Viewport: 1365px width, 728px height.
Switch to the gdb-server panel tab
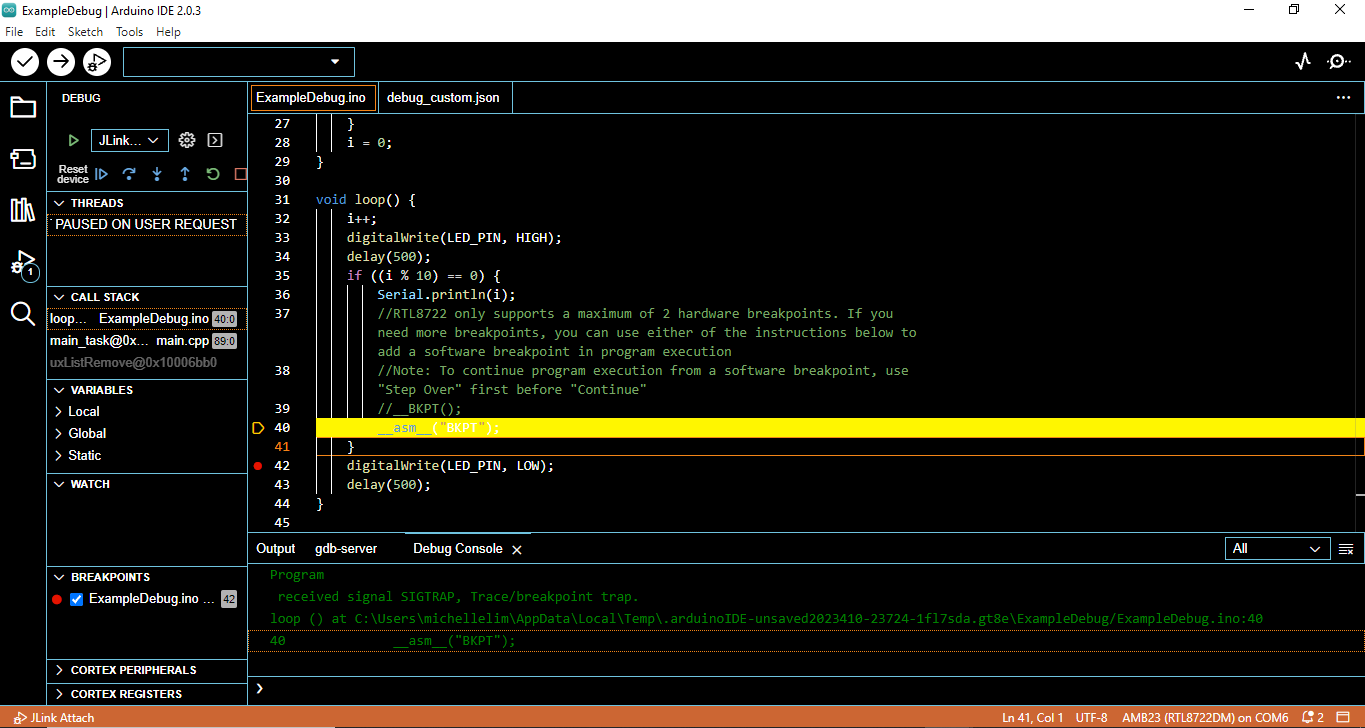click(346, 549)
